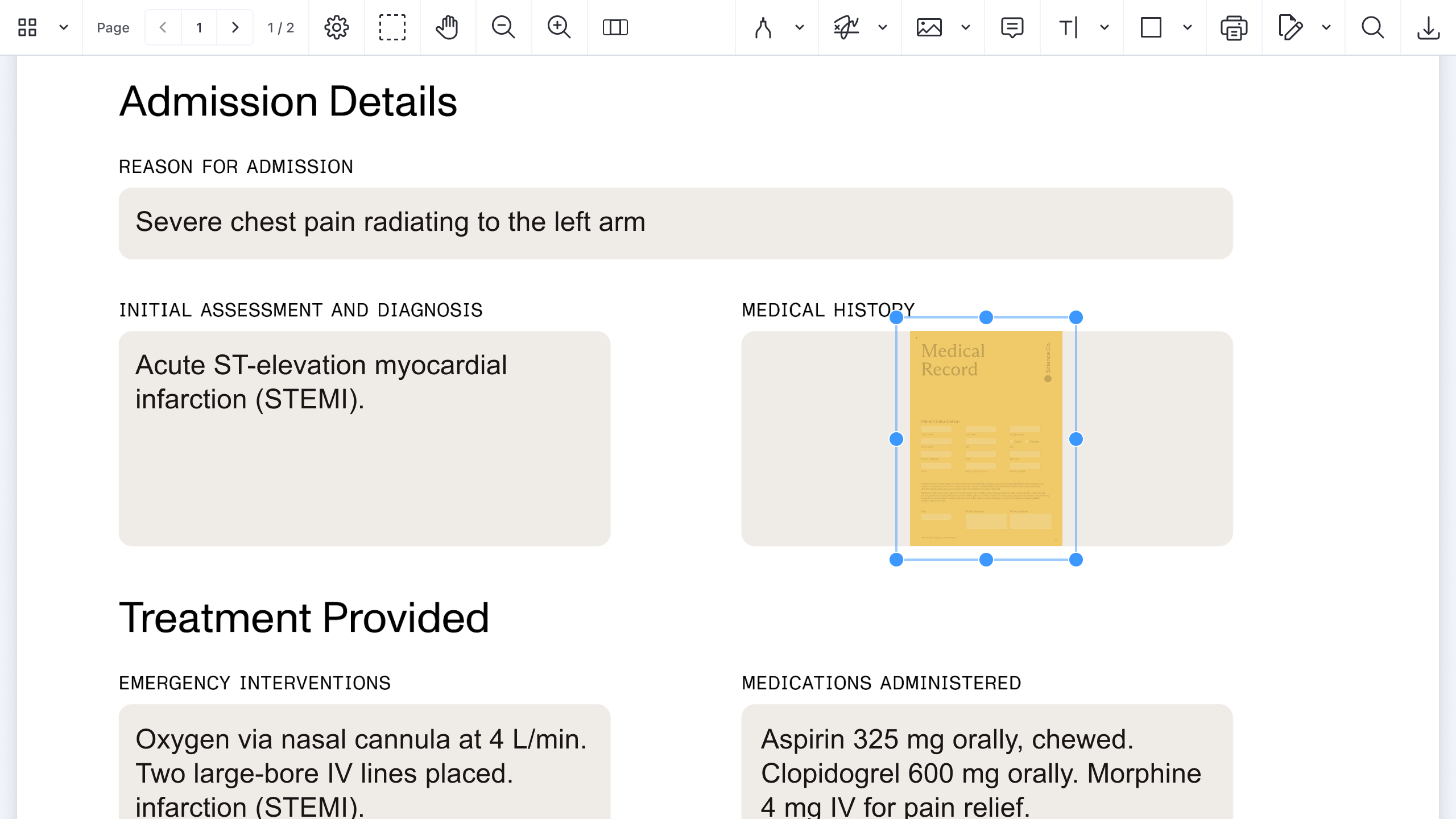Expand the shape tool options chevron
1456x819 pixels.
pyautogui.click(x=1186, y=27)
